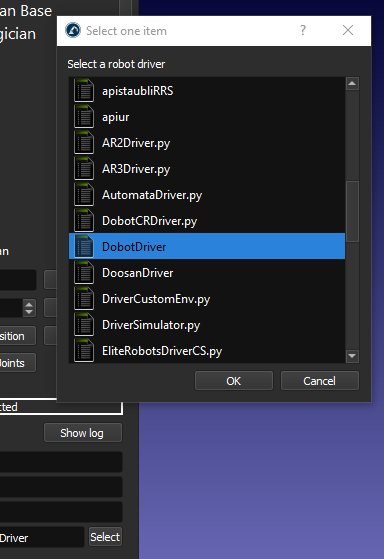Click the DriverSimulator.py file icon
Screen dimensions: 384x559
click(x=84, y=325)
